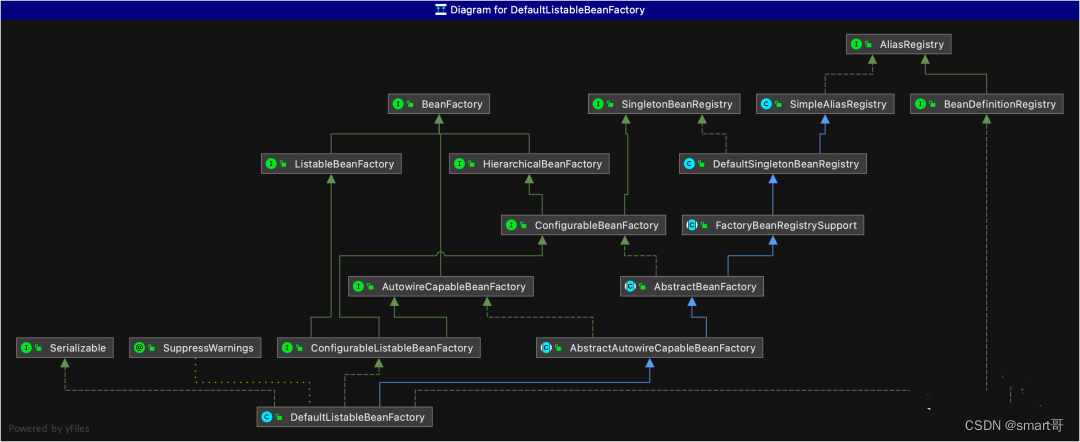
Task: Select the 'HierarchicalBeanFactory' label
Action: pyautogui.click(x=543, y=164)
